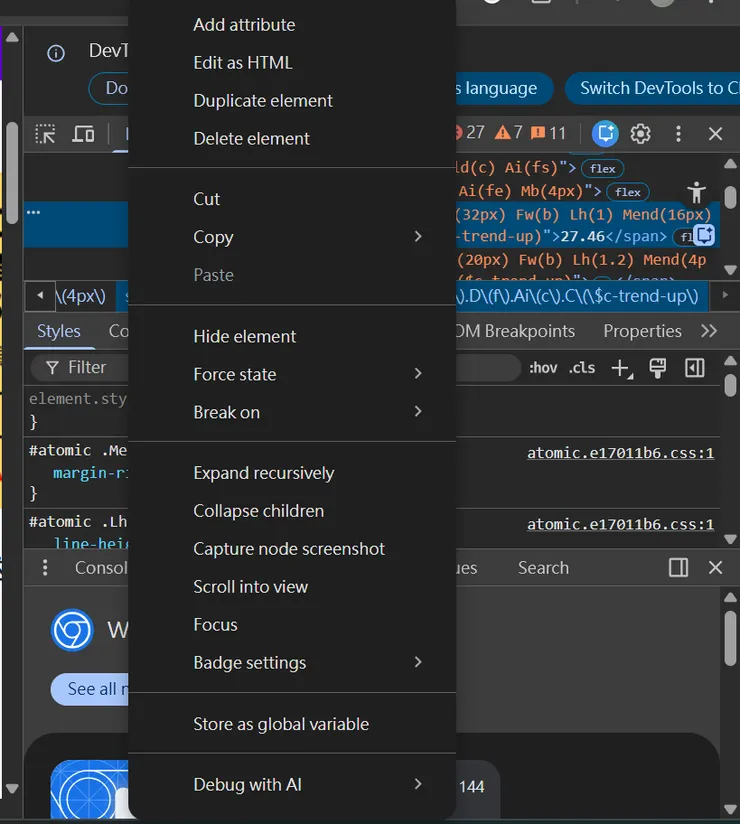Select Duplicate element
740x824 pixels.
(x=292, y=100)
